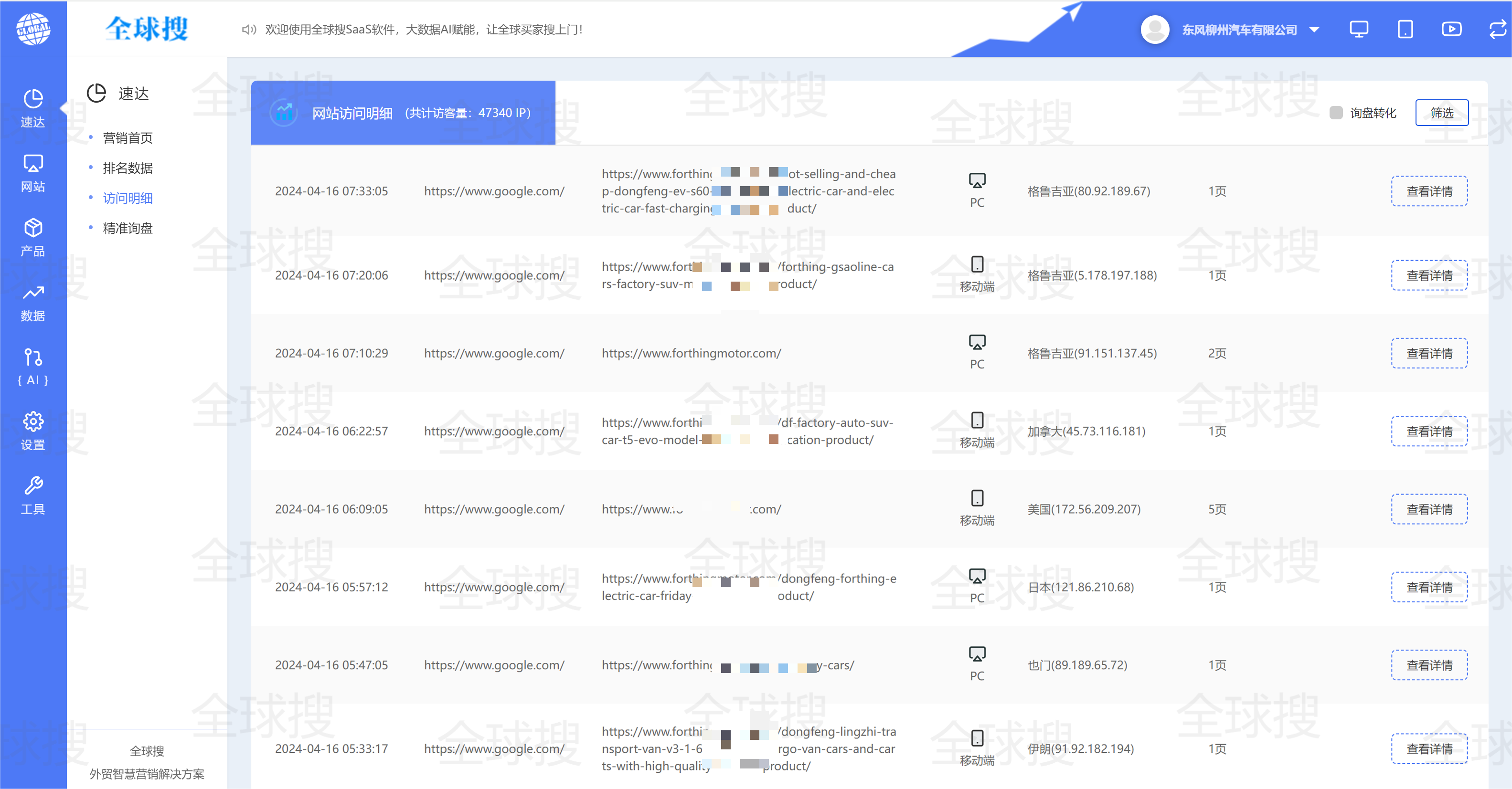Click the video play icon in header
Viewport: 1512px width, 789px height.
click(x=1451, y=29)
